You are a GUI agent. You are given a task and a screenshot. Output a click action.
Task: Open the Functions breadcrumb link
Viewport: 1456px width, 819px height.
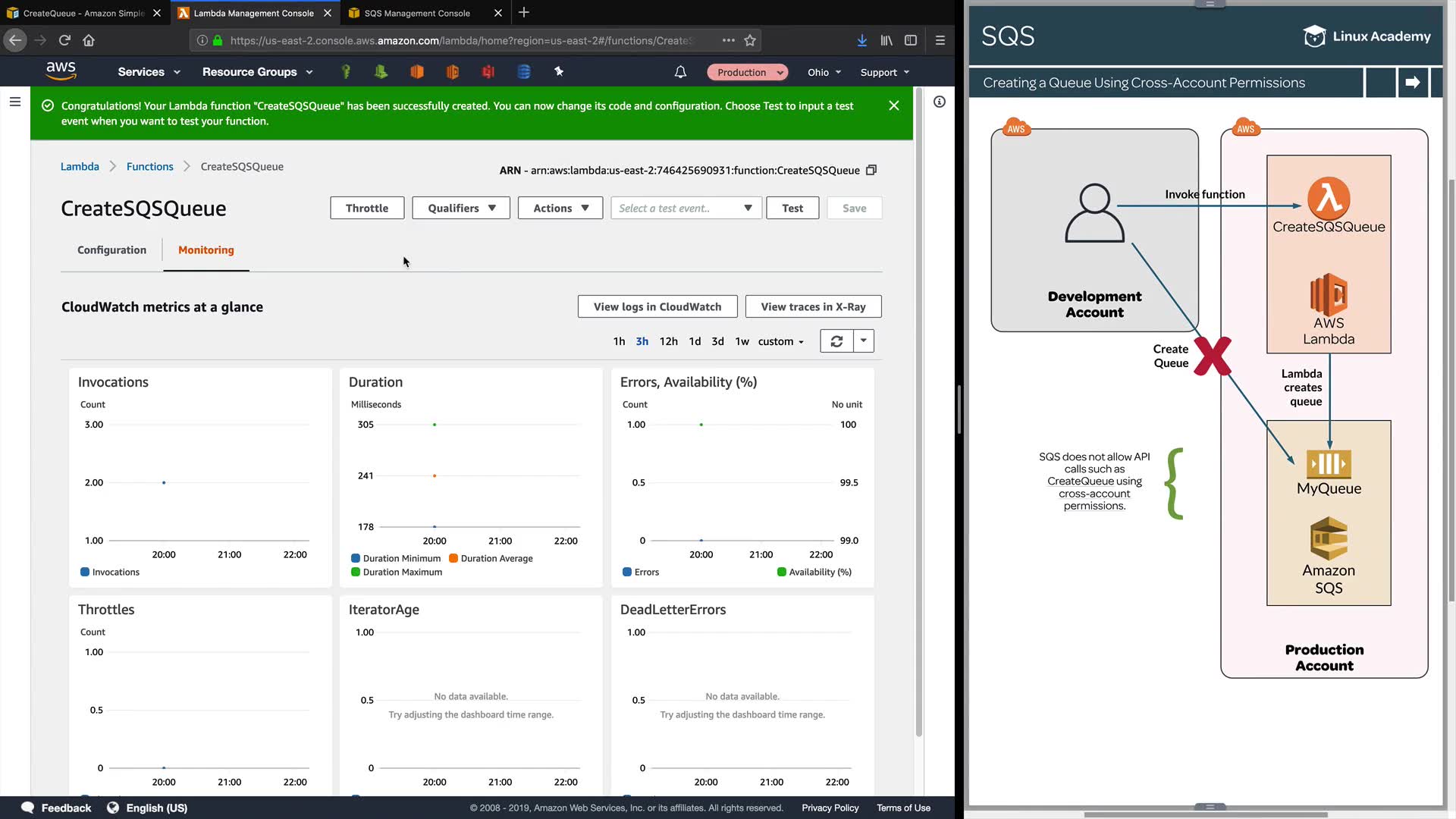click(149, 166)
